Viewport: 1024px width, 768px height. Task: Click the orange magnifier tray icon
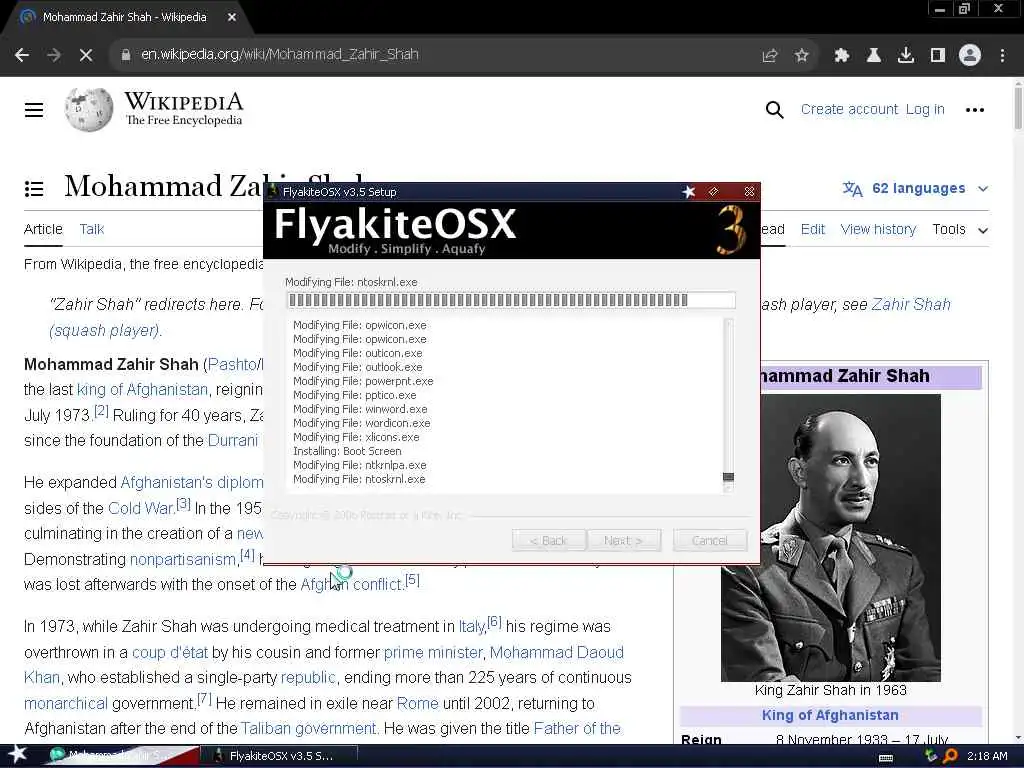click(x=950, y=756)
